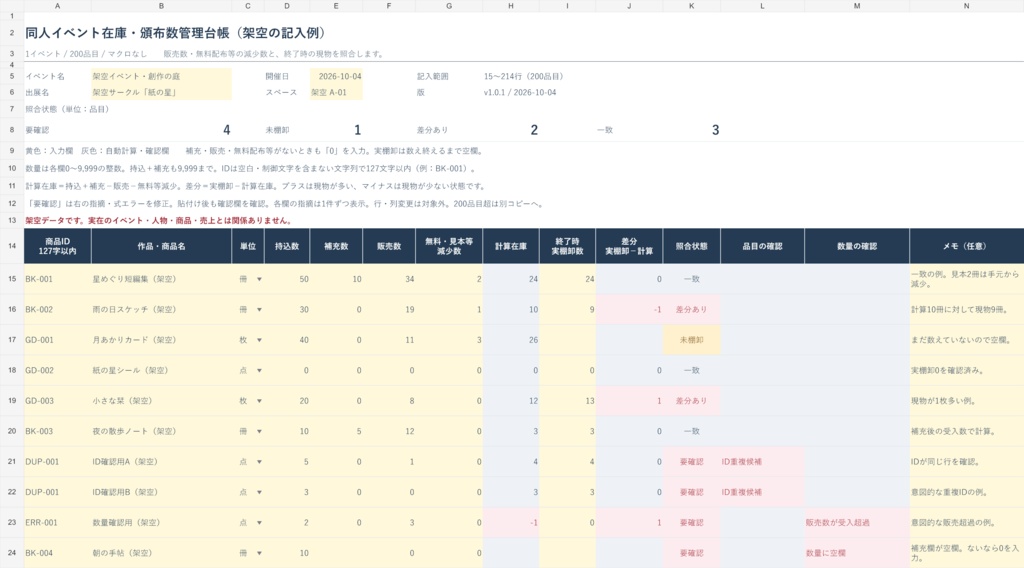The image size is (1024, 568).
Task: Open unit dropdown in BK-001 row
Action: [259, 279]
